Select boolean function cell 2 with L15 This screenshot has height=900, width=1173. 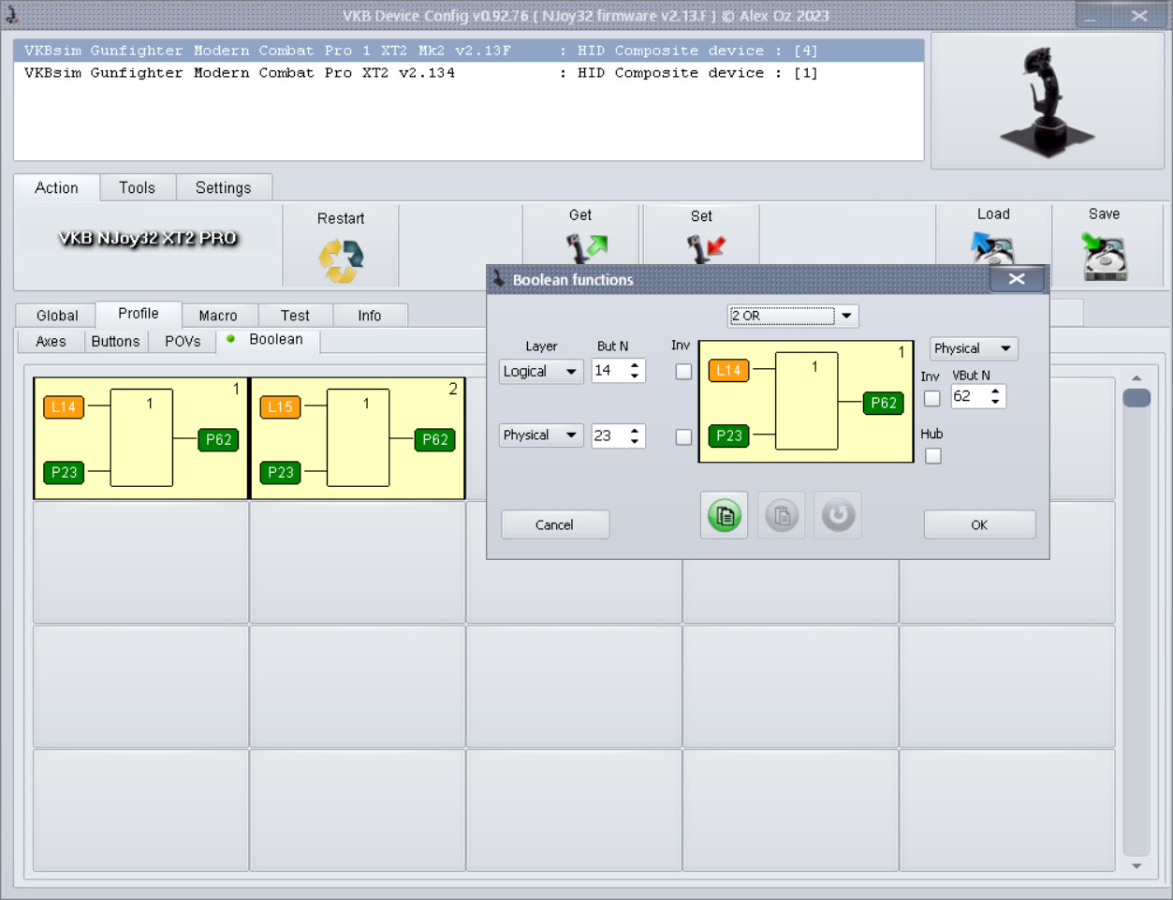click(x=358, y=438)
